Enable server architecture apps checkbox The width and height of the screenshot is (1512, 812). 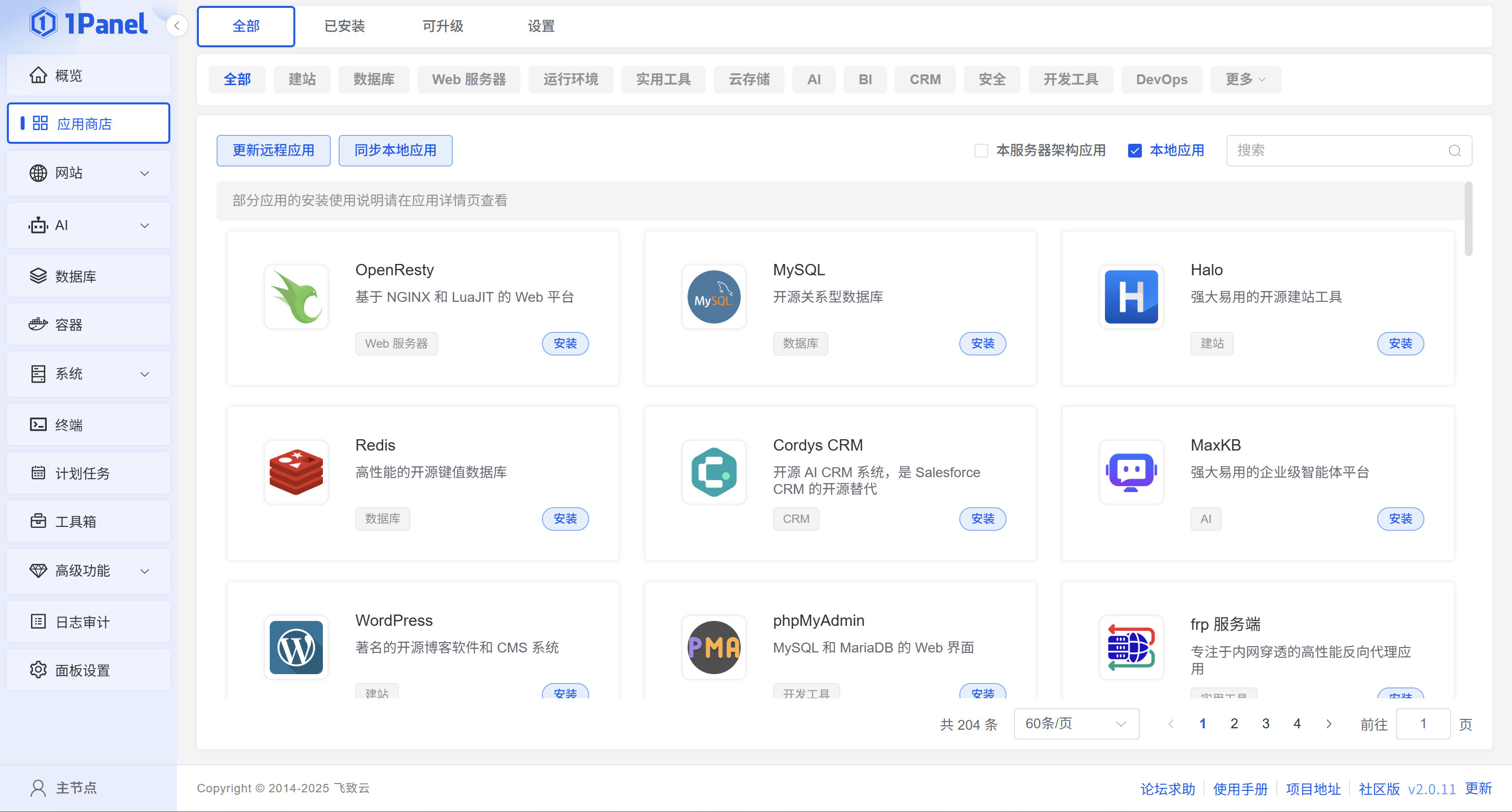[981, 151]
